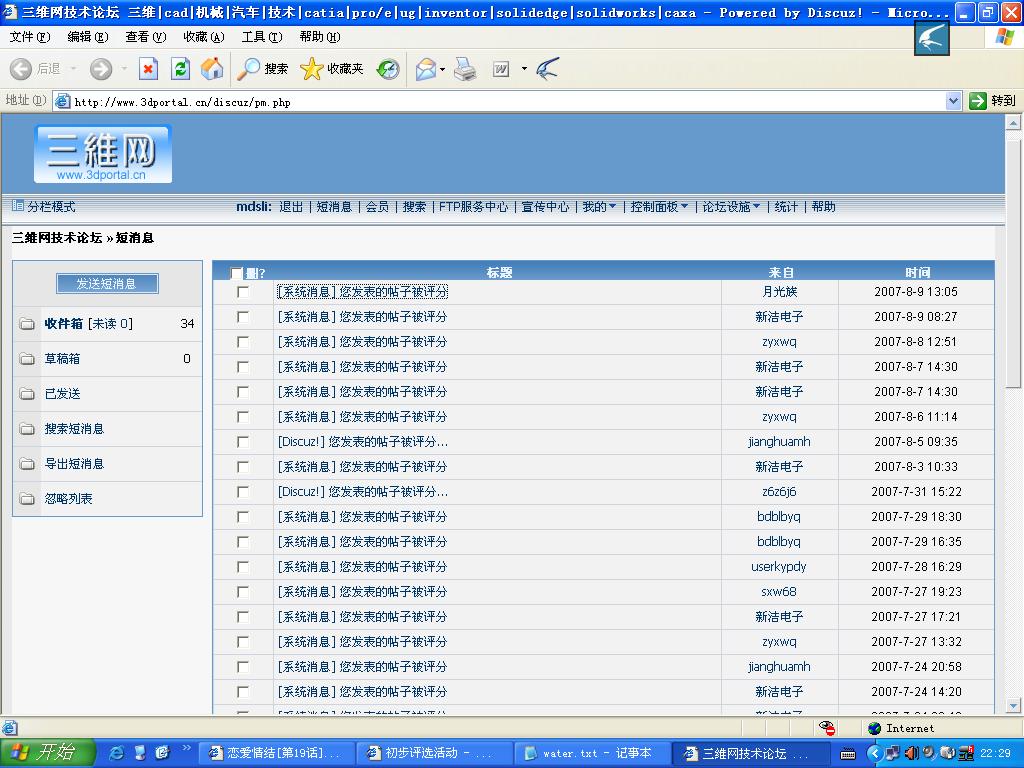Switch to water.txt Notepad taskbar window
This screenshot has height=768, width=1024.
pyautogui.click(x=592, y=753)
